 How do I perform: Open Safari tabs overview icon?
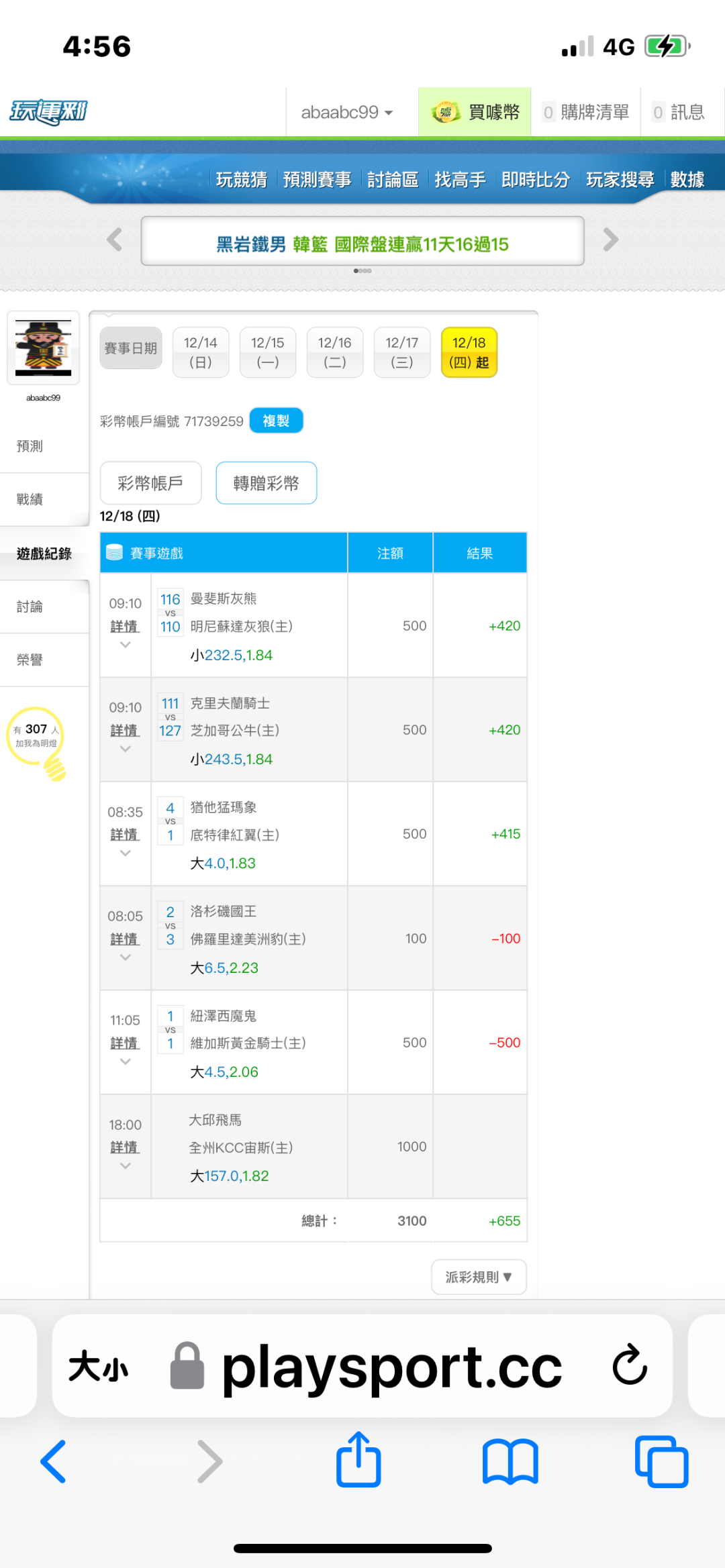tap(661, 1461)
